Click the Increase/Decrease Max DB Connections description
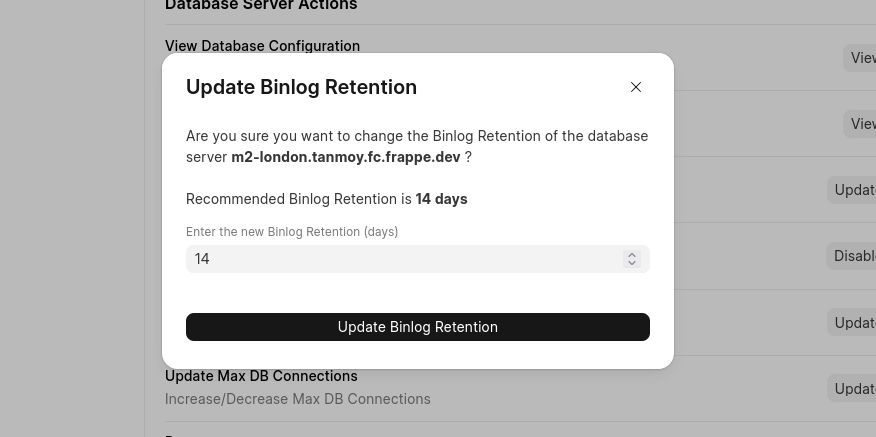 pos(297,399)
